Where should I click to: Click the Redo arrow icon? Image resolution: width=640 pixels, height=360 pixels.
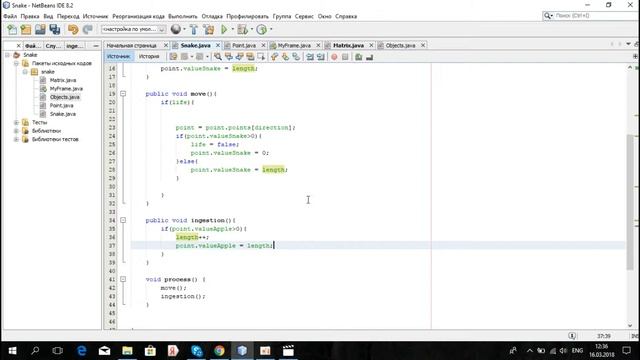click(88, 29)
